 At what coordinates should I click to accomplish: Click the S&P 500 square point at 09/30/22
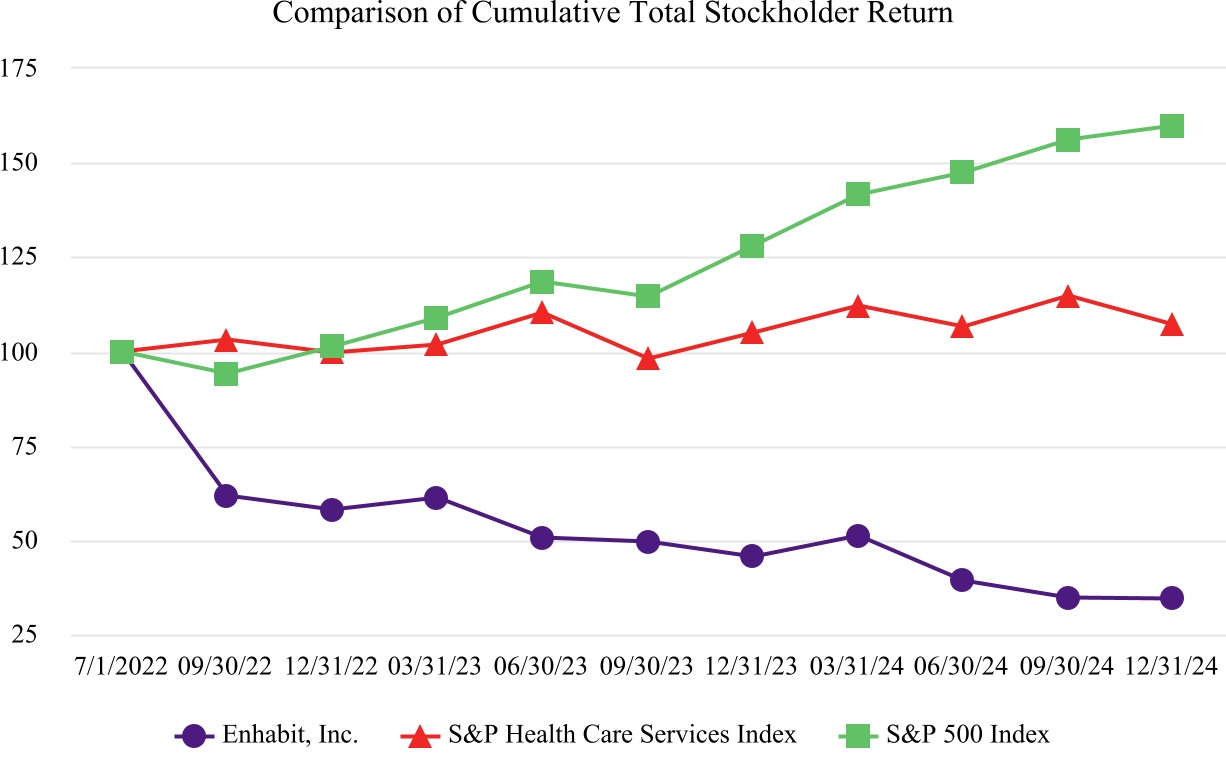coord(226,374)
